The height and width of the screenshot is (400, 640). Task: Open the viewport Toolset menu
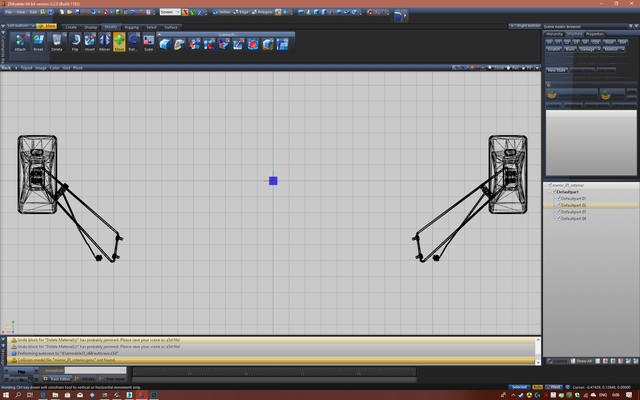(27, 68)
